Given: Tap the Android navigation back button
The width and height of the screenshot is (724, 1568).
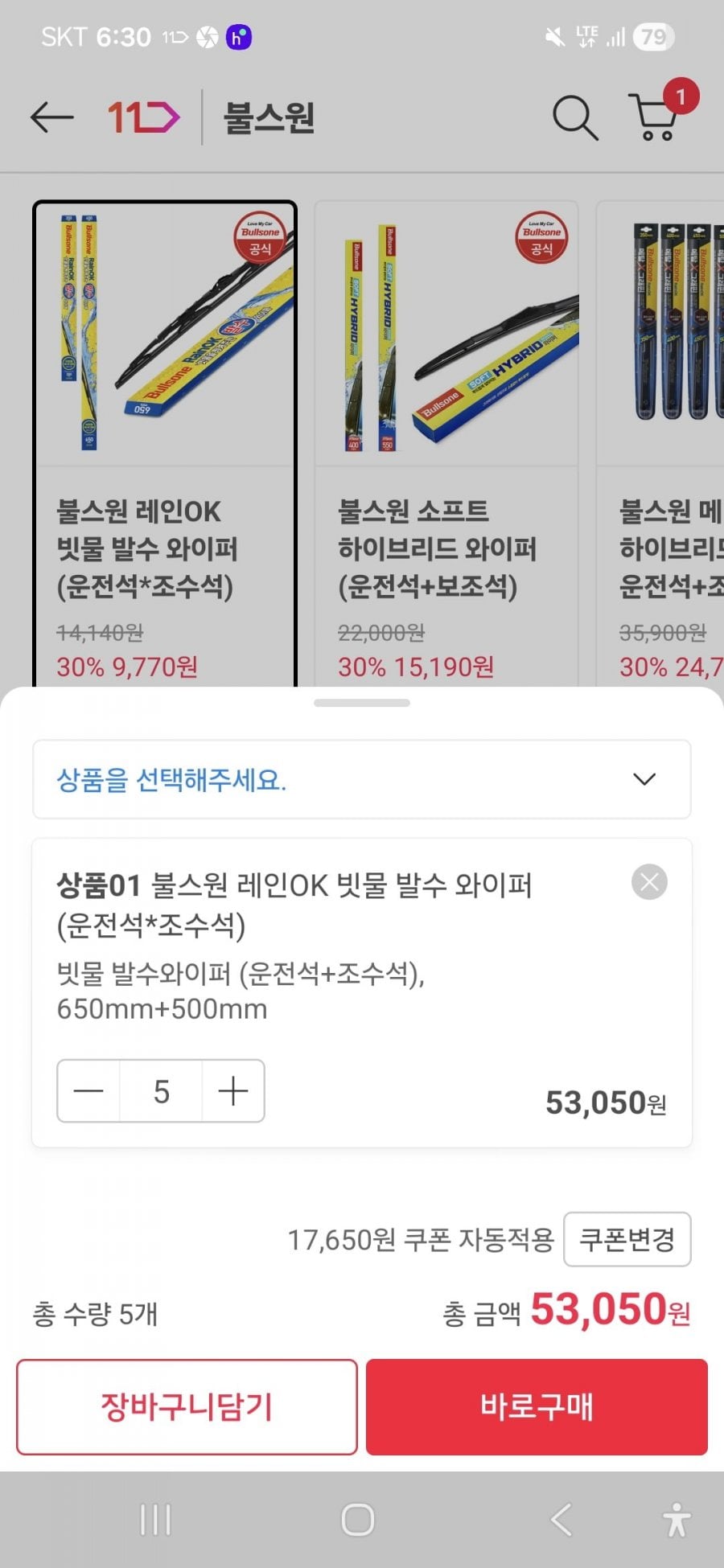Looking at the screenshot, I should click(561, 1520).
